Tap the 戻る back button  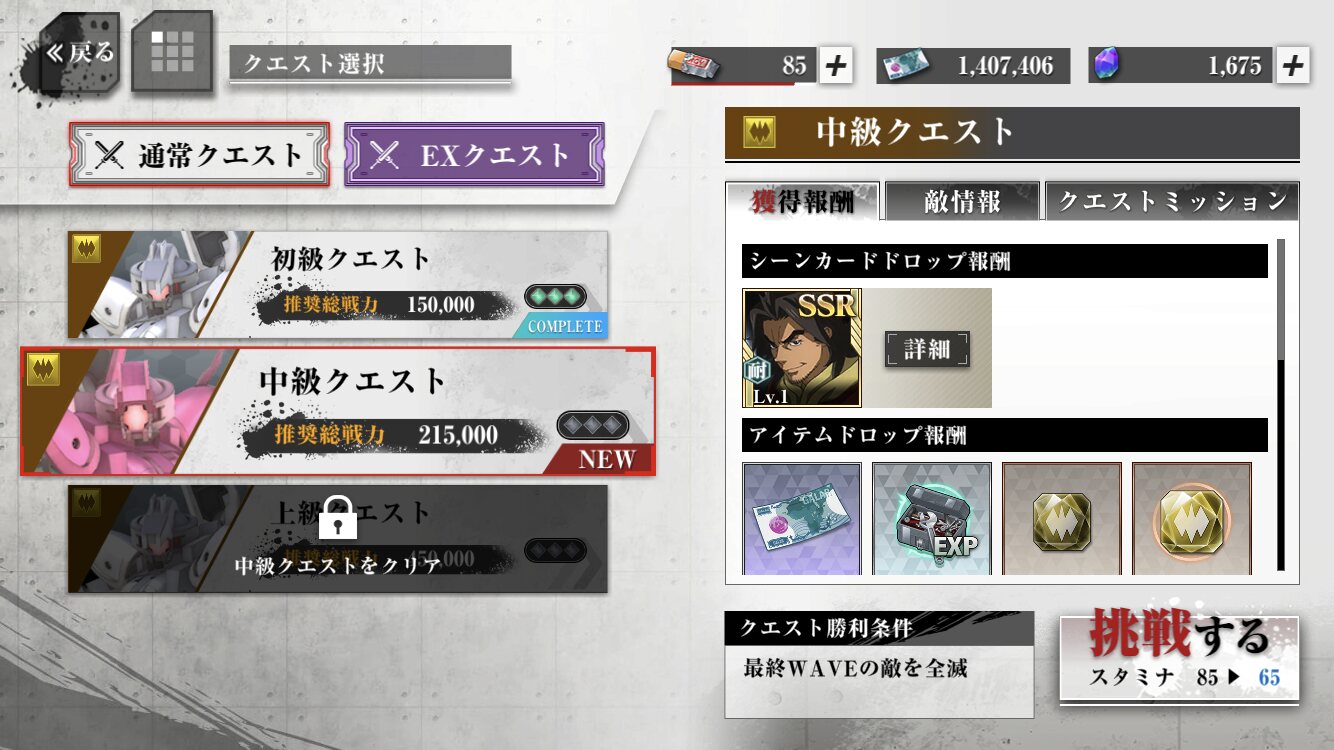tap(79, 52)
